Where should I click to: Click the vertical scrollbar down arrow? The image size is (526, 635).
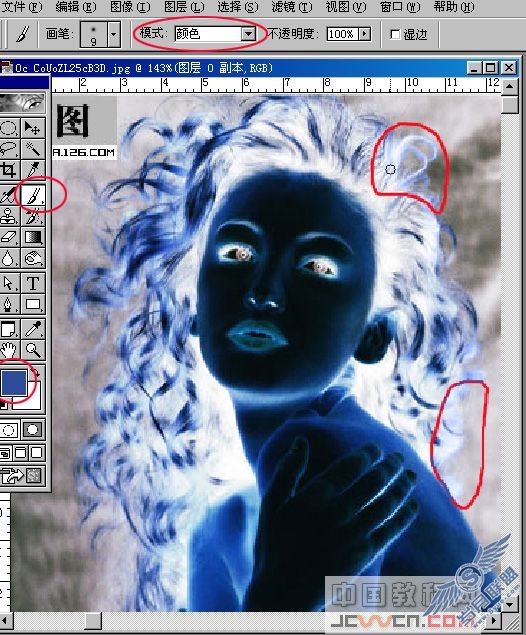tap(509, 603)
